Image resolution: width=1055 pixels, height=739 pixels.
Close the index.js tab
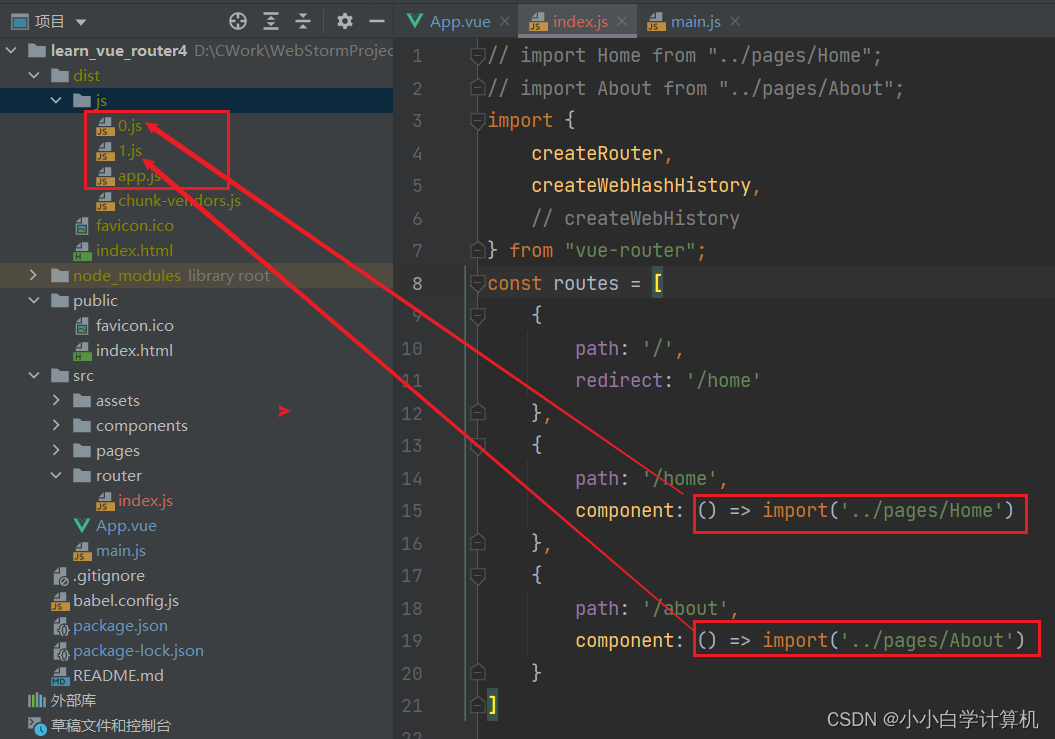point(622,22)
